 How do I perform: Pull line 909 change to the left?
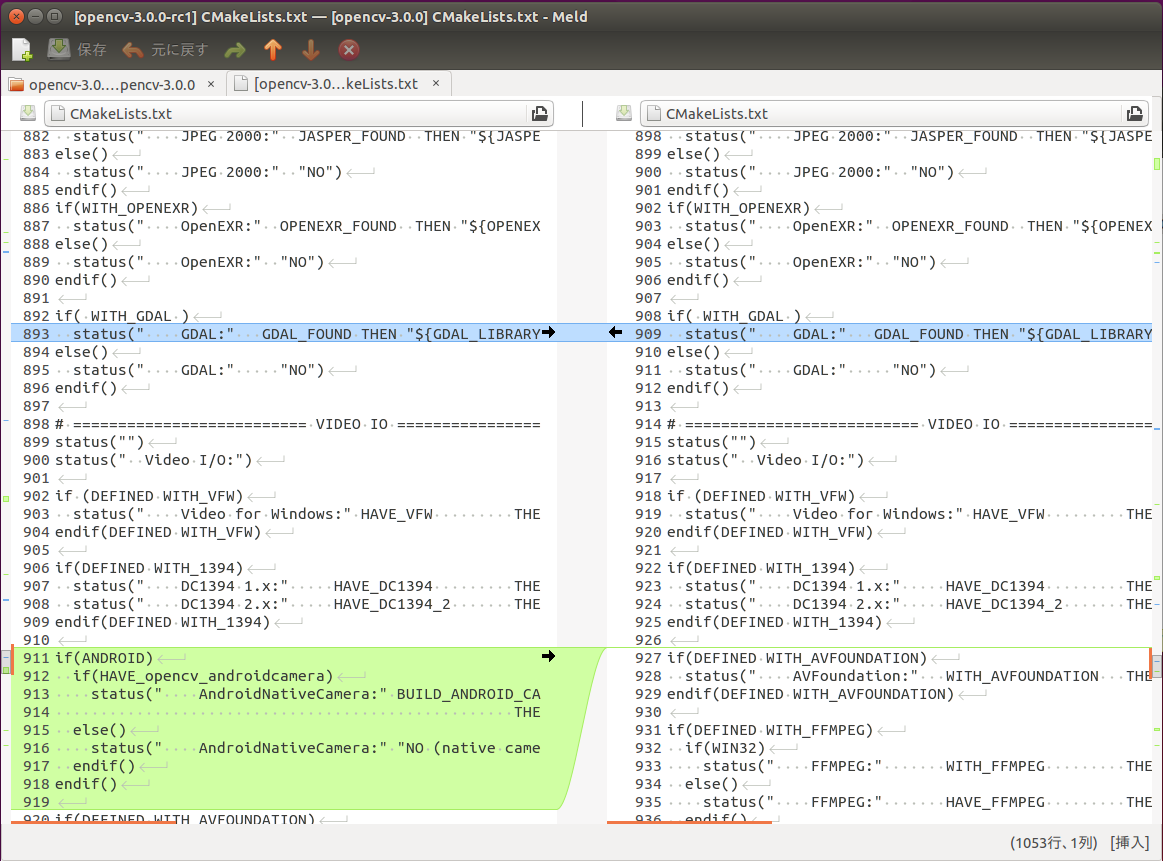pyautogui.click(x=616, y=332)
